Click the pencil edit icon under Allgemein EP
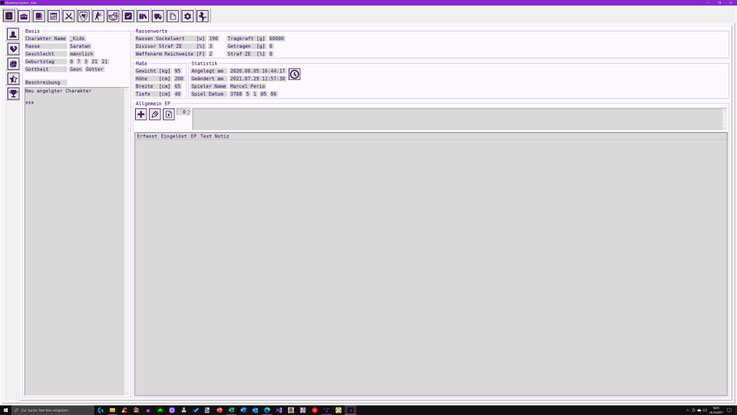This screenshot has width=737, height=415. [x=155, y=114]
